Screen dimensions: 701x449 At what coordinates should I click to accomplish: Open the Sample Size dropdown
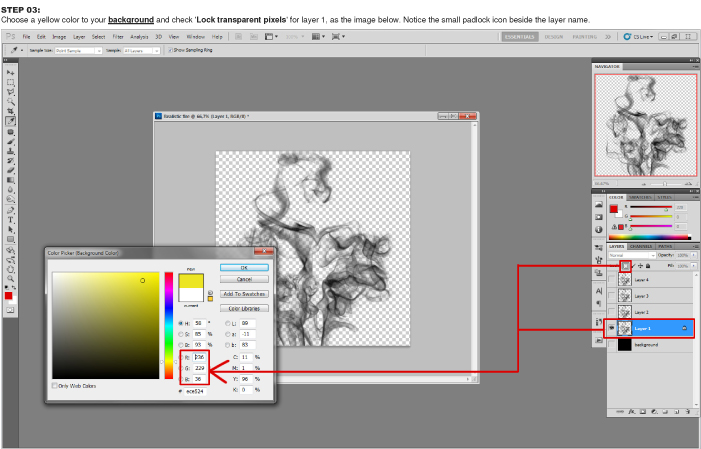click(x=79, y=51)
